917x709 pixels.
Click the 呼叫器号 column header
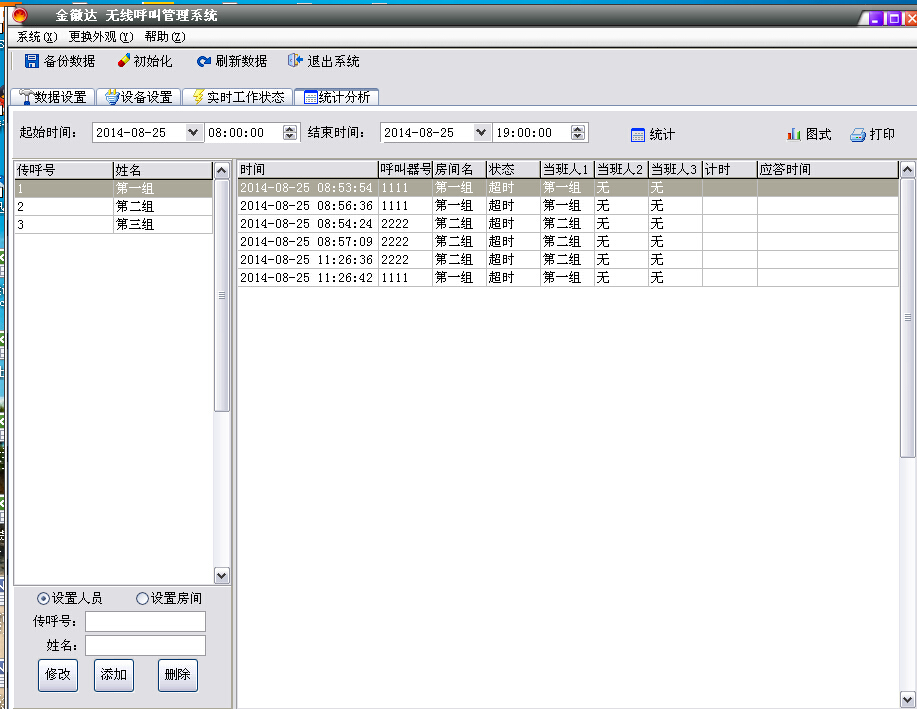(x=406, y=170)
